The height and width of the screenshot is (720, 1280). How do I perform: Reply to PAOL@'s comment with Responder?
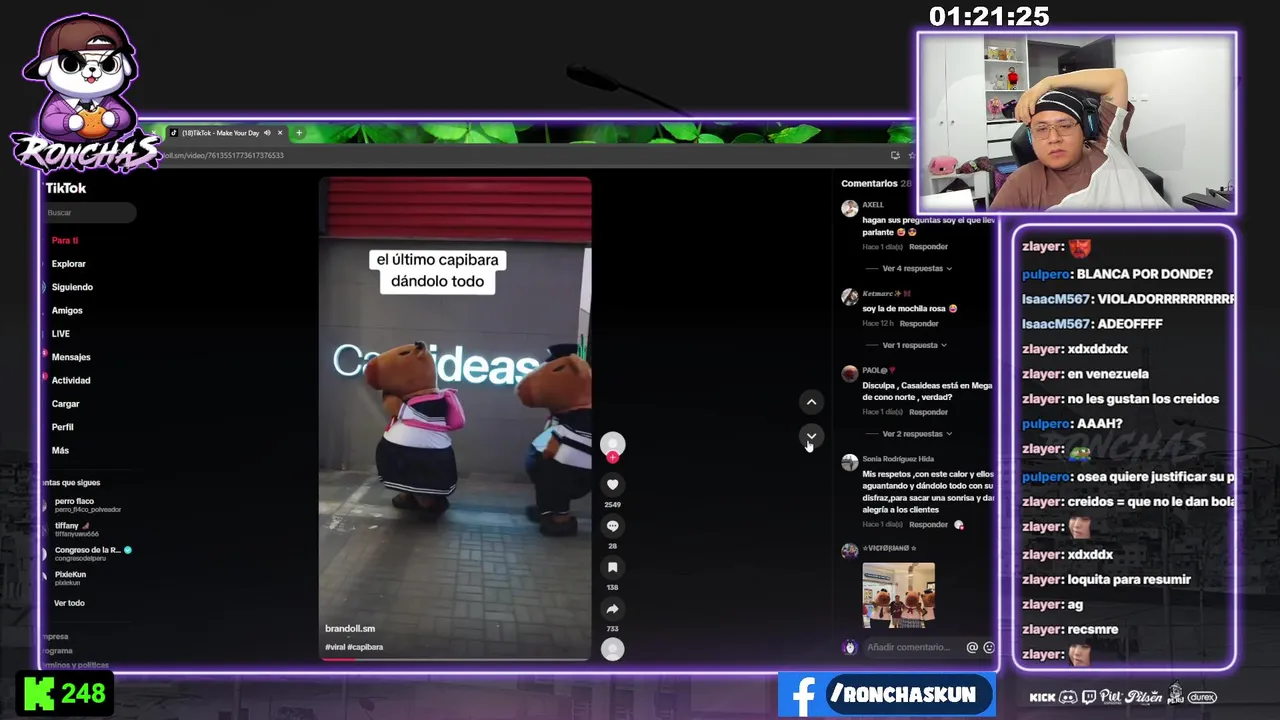929,412
